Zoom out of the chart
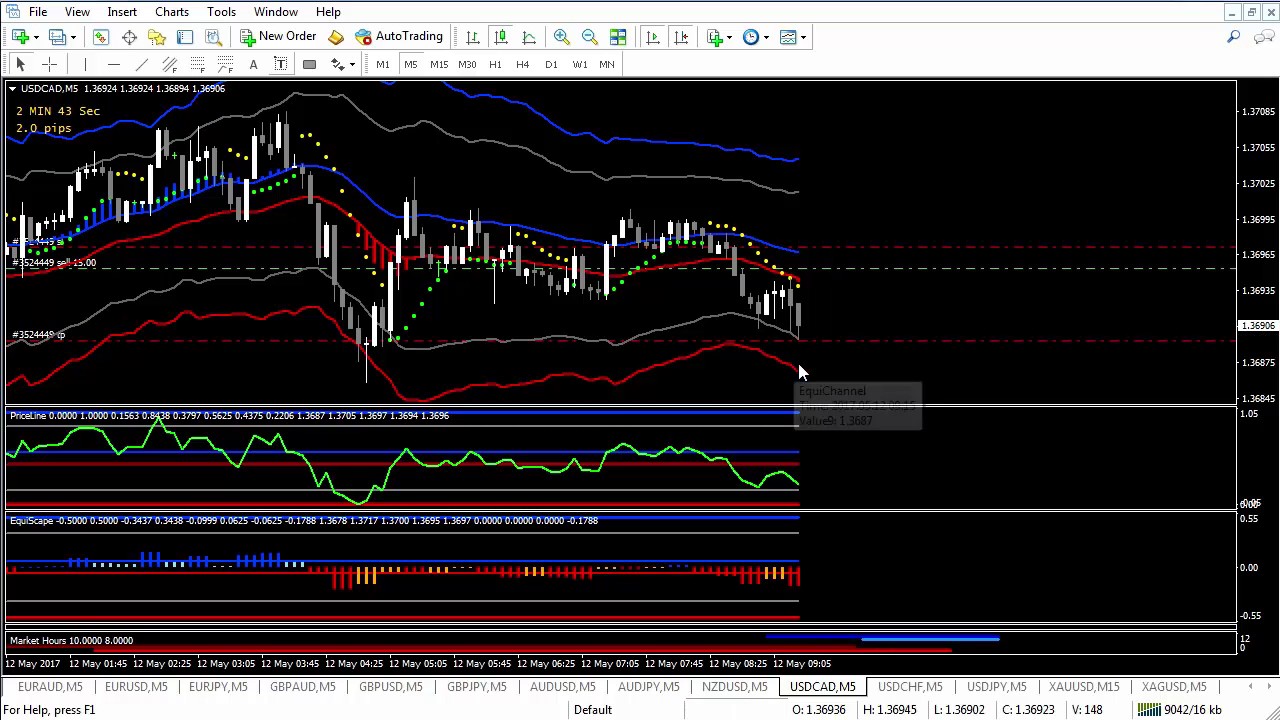The width and height of the screenshot is (1280, 720). [590, 37]
